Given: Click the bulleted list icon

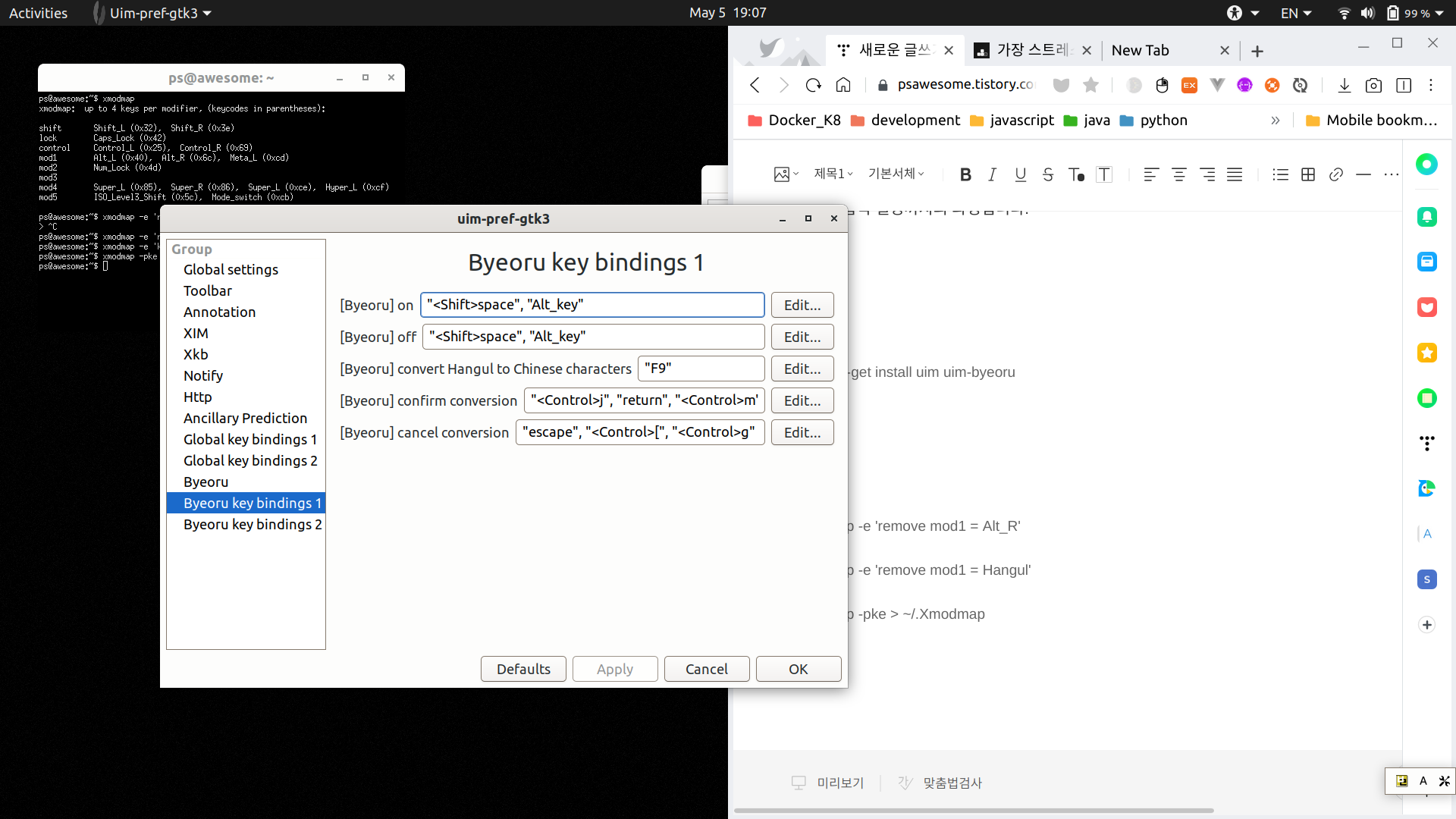Looking at the screenshot, I should click(1280, 174).
